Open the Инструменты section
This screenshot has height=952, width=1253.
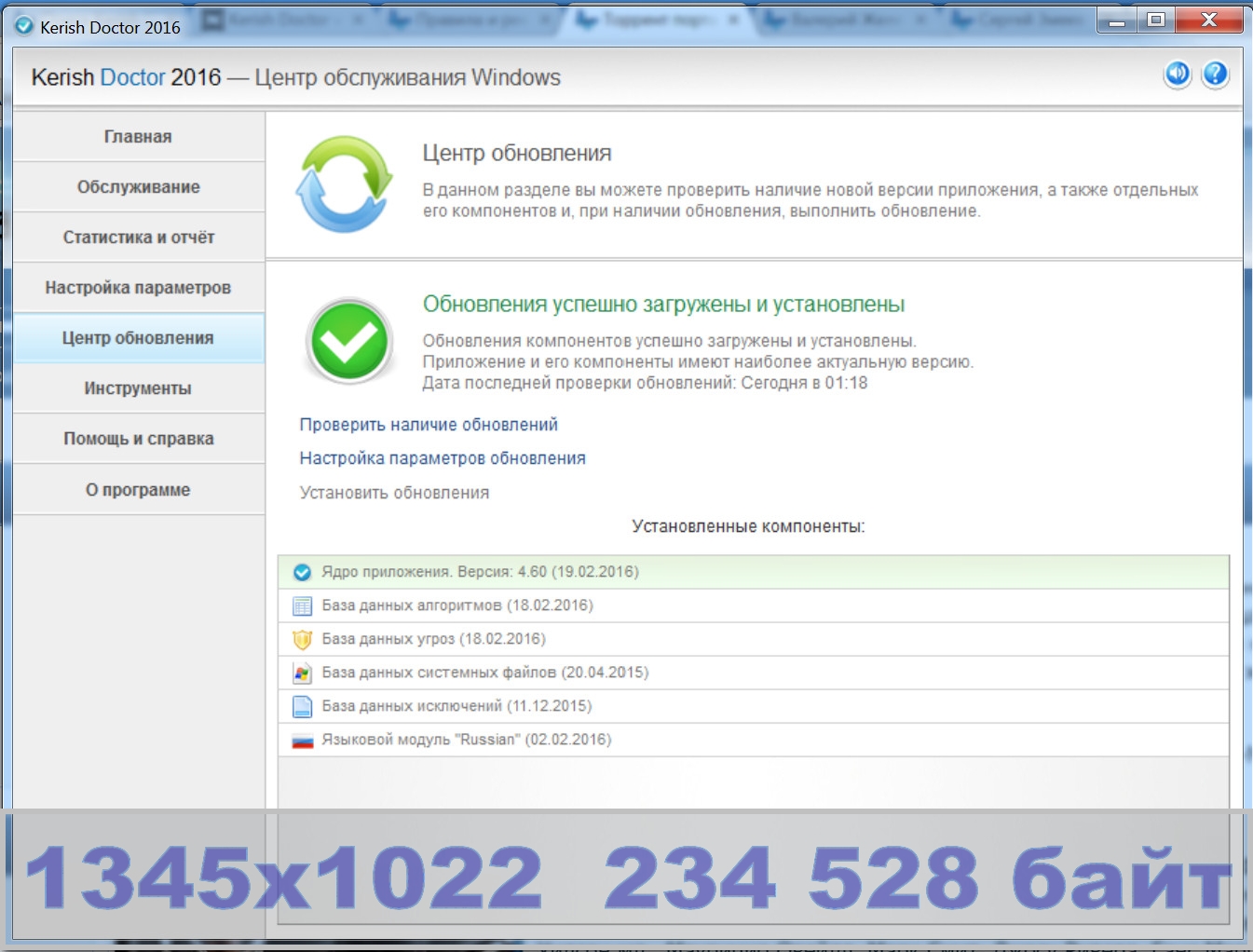point(138,388)
